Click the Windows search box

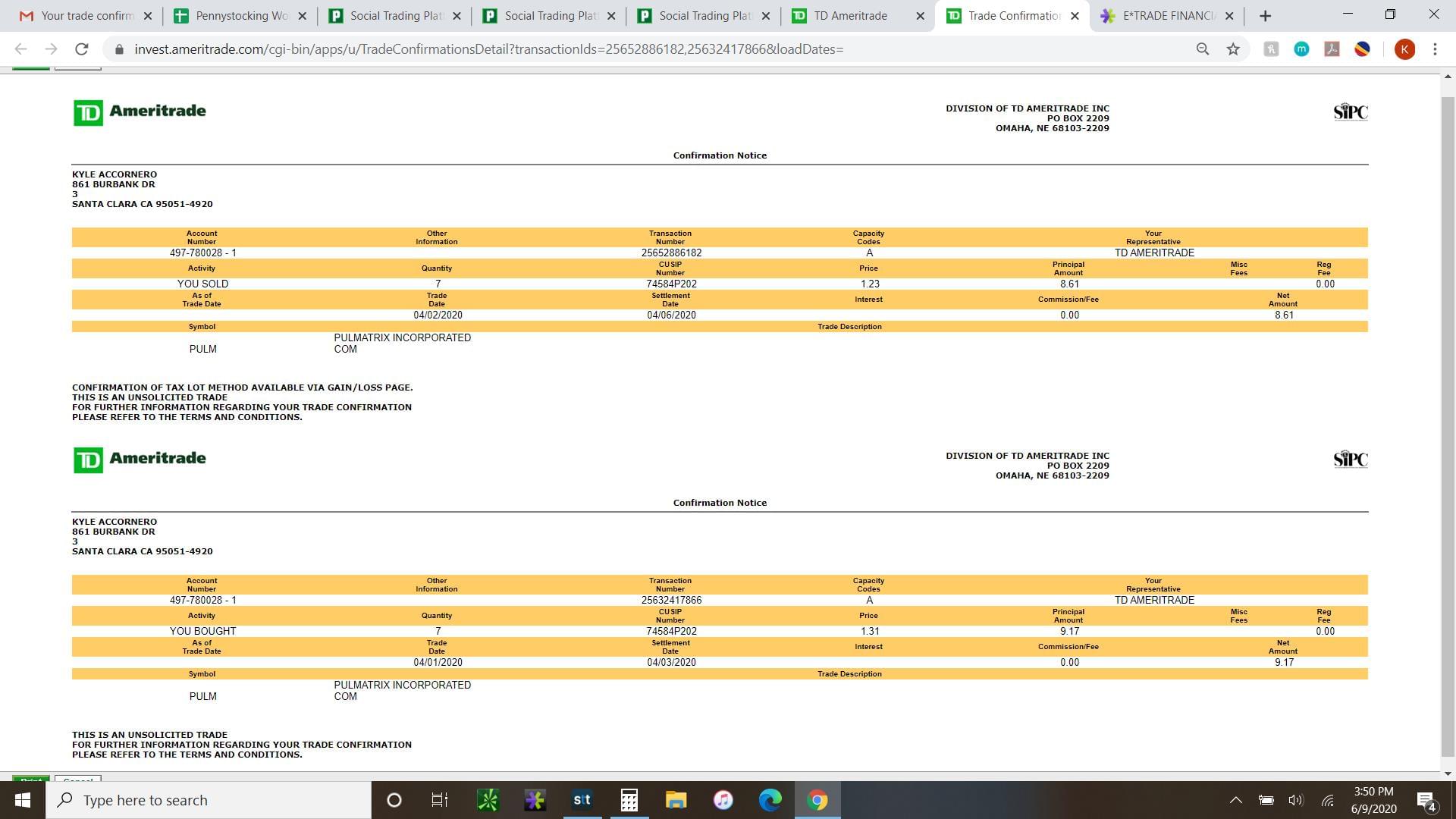click(209, 800)
